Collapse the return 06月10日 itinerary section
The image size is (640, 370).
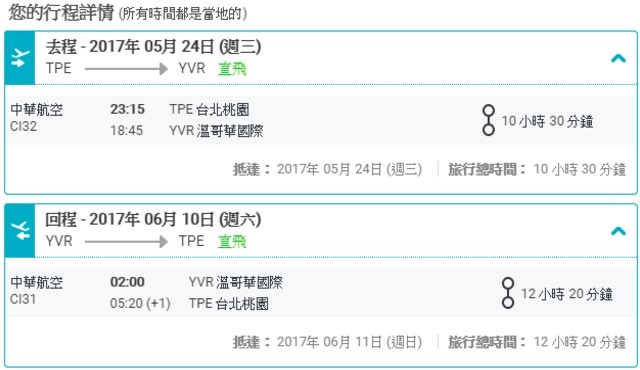(x=618, y=231)
